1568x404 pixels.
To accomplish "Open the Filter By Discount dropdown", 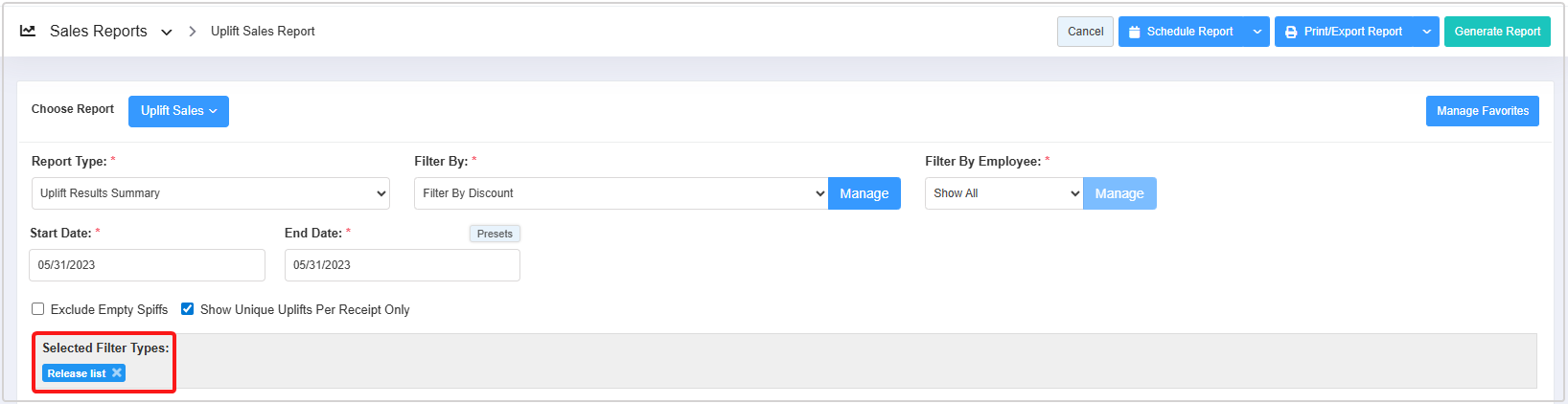I will click(x=620, y=193).
